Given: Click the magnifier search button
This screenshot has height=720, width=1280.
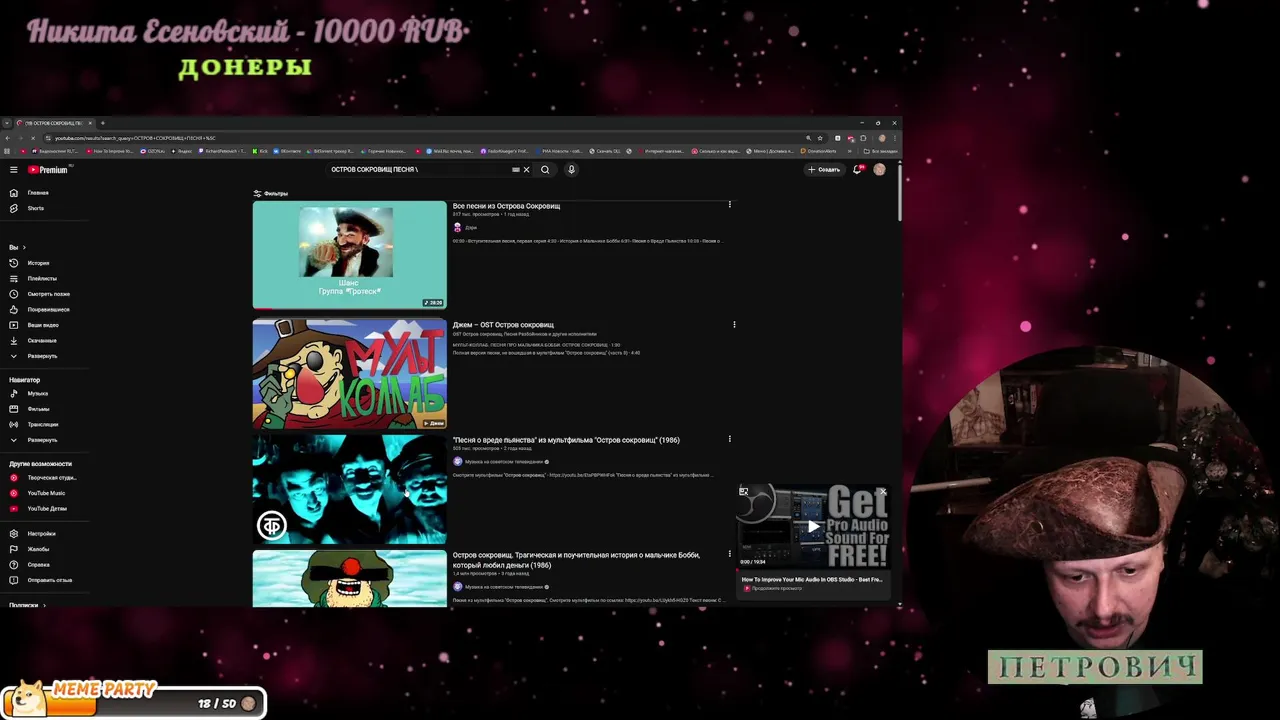Looking at the screenshot, I should tap(545, 170).
